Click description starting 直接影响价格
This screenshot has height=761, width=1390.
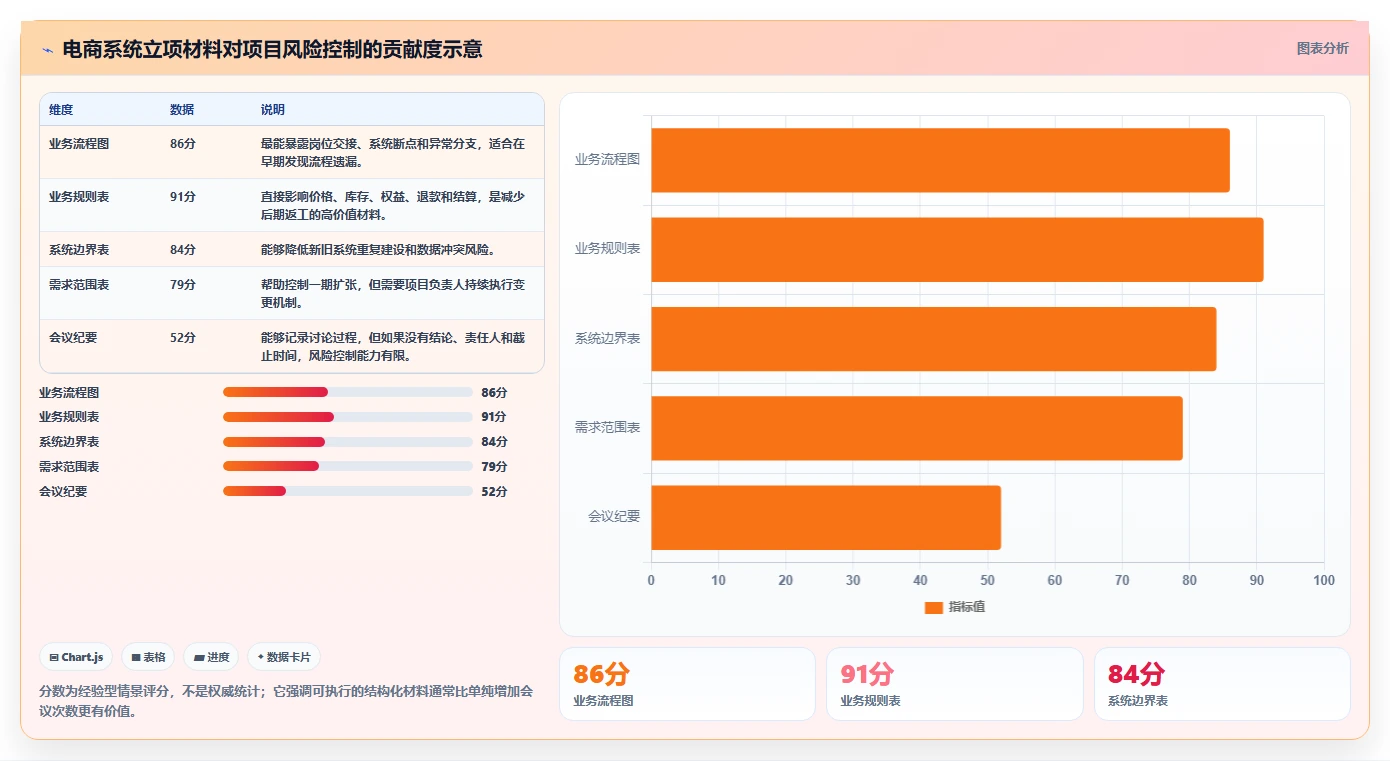click(393, 206)
